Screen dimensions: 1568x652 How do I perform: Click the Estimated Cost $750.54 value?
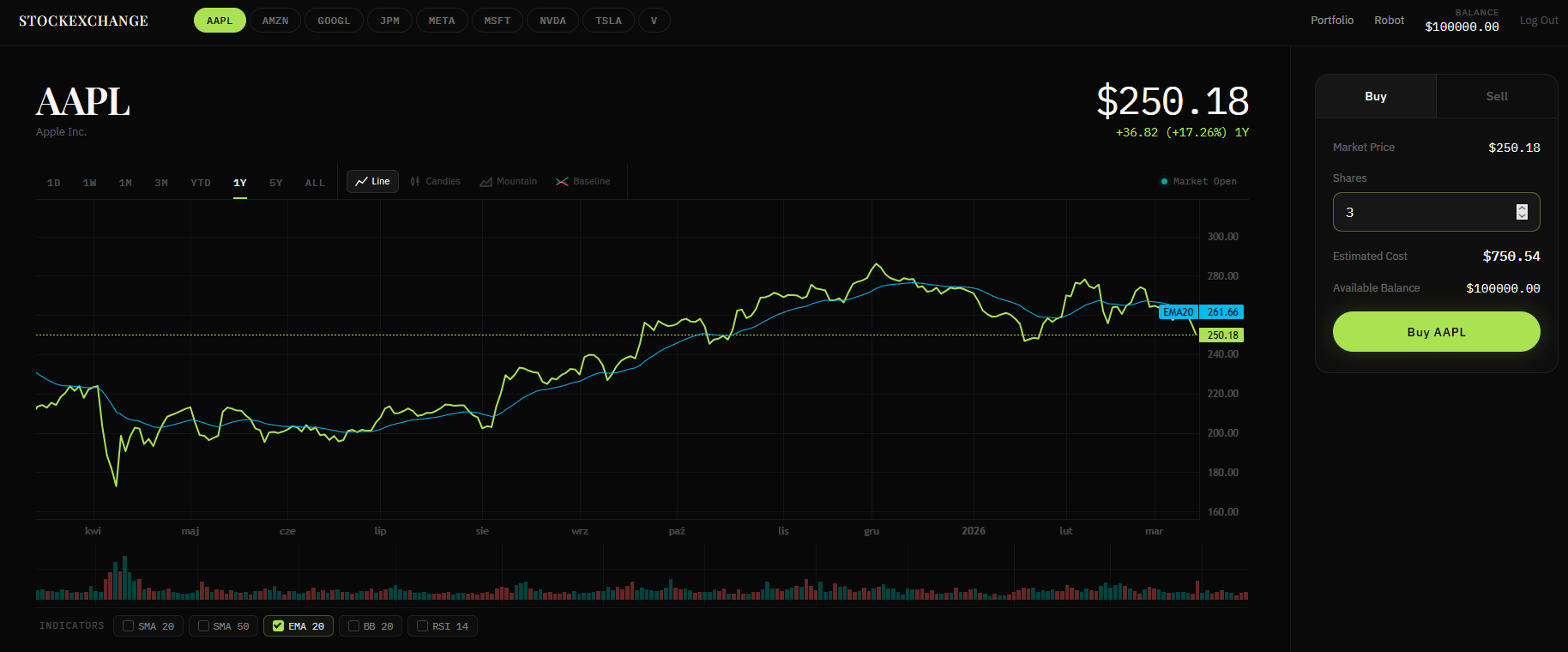1511,257
